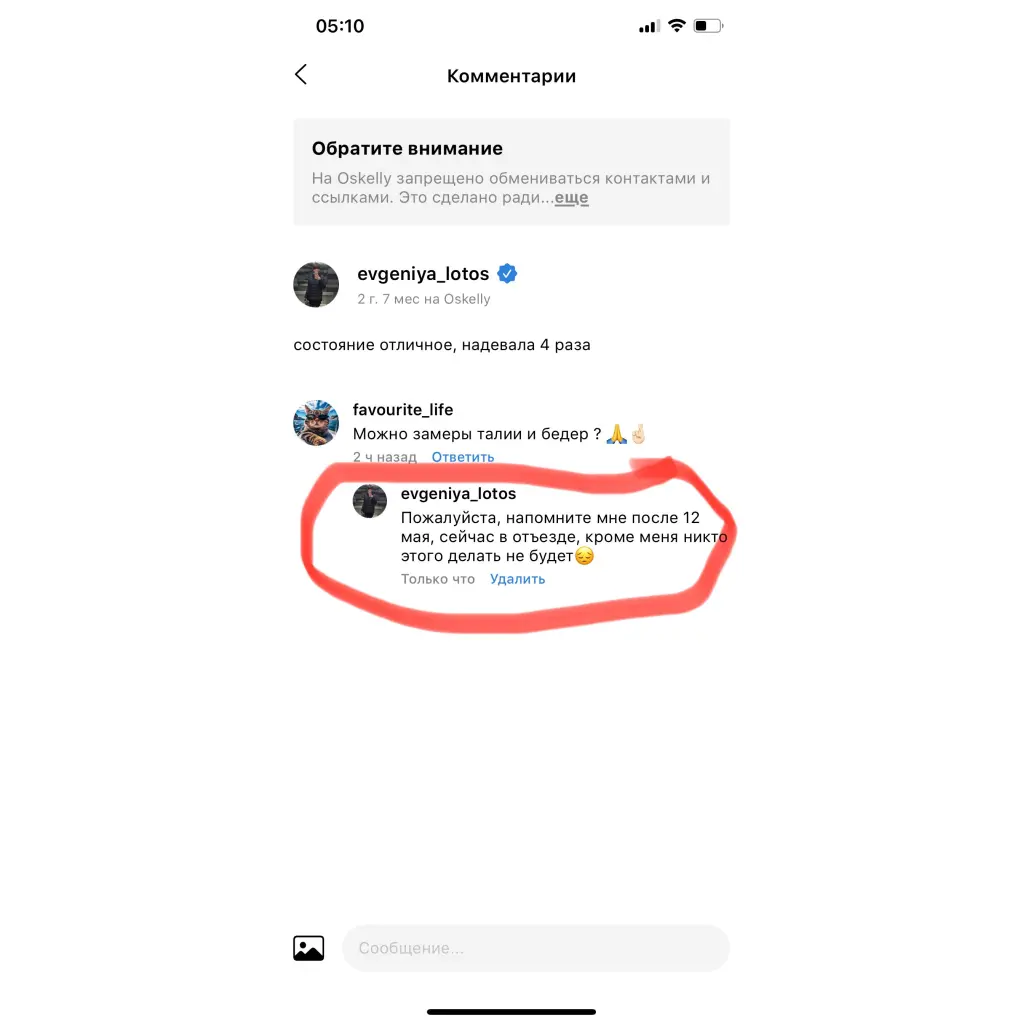Tap the blue verified badge
This screenshot has width=1024, height=1024.
(x=507, y=274)
